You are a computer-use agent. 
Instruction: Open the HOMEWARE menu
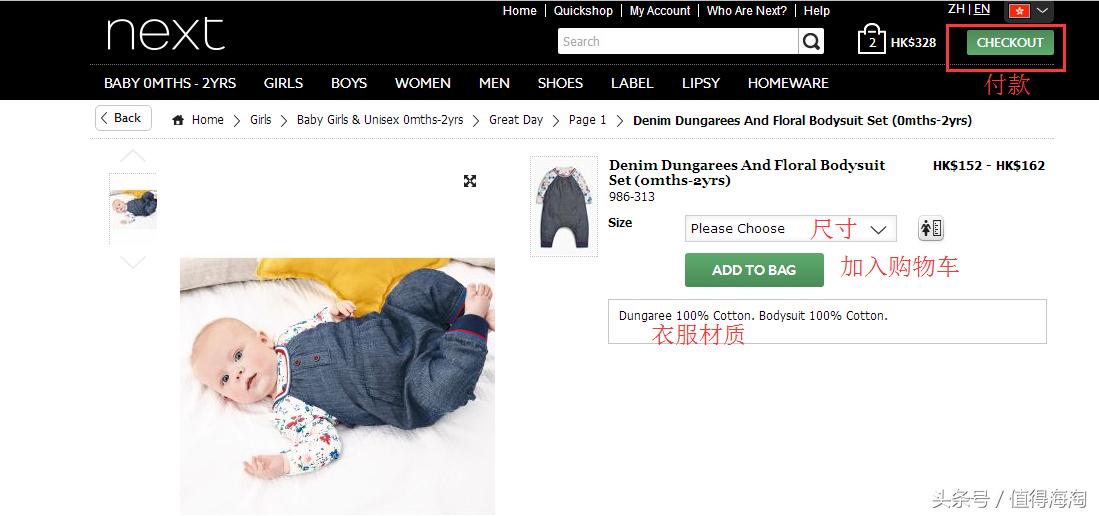(x=788, y=83)
